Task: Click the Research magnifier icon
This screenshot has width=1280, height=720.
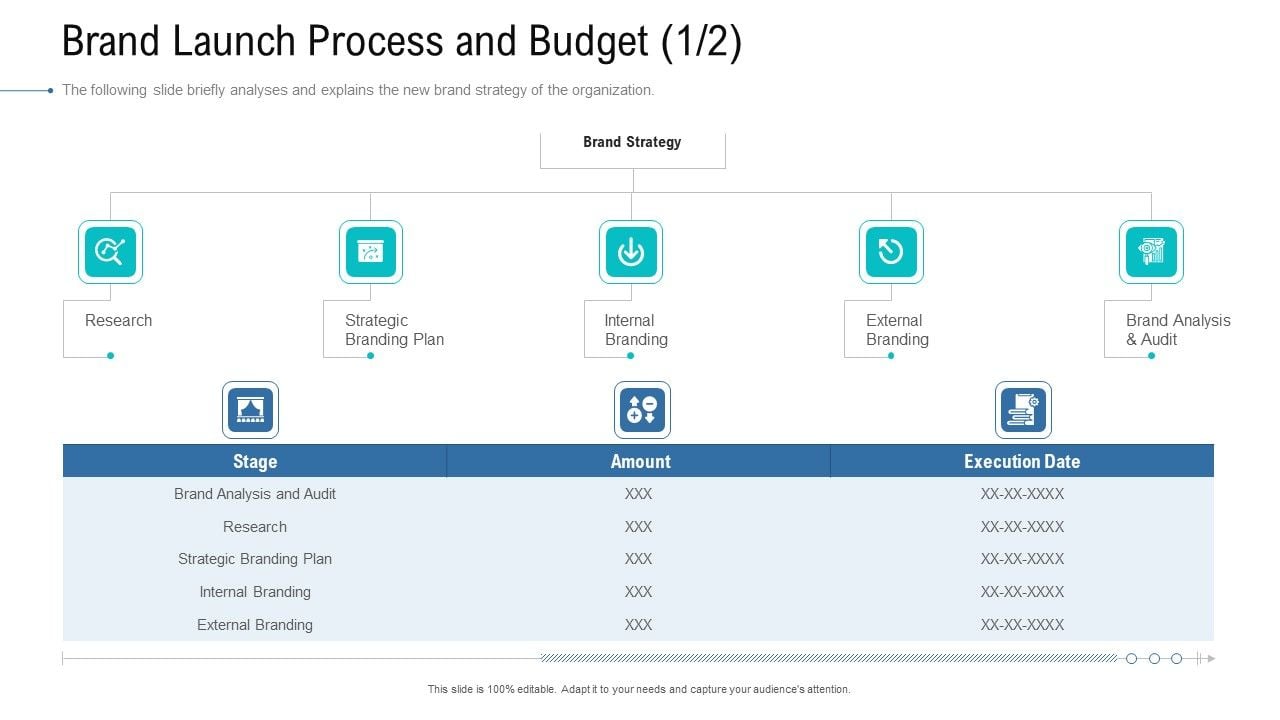Action: 110,252
